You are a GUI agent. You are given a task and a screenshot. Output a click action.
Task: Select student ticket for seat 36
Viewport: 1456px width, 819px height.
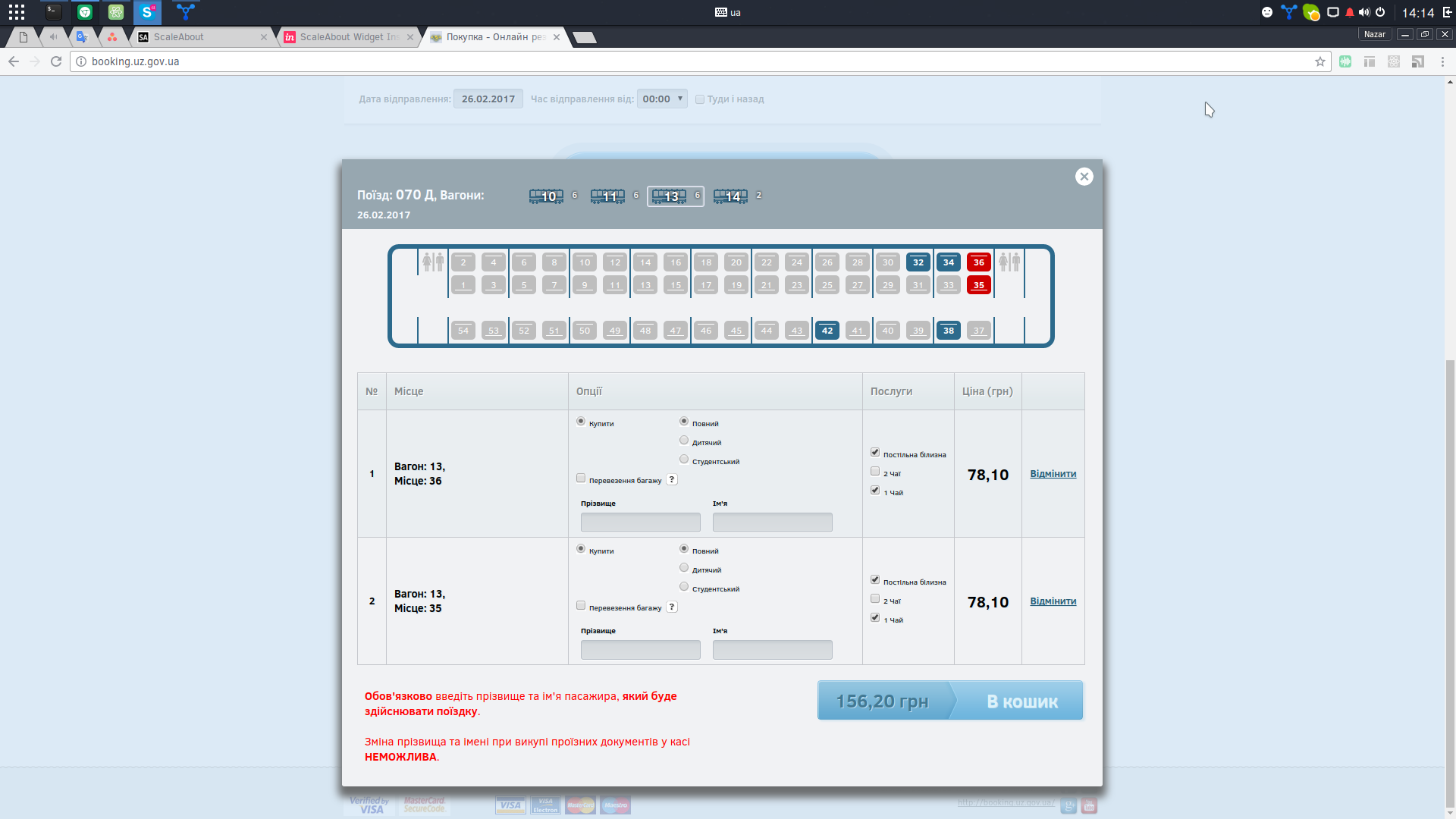684,460
